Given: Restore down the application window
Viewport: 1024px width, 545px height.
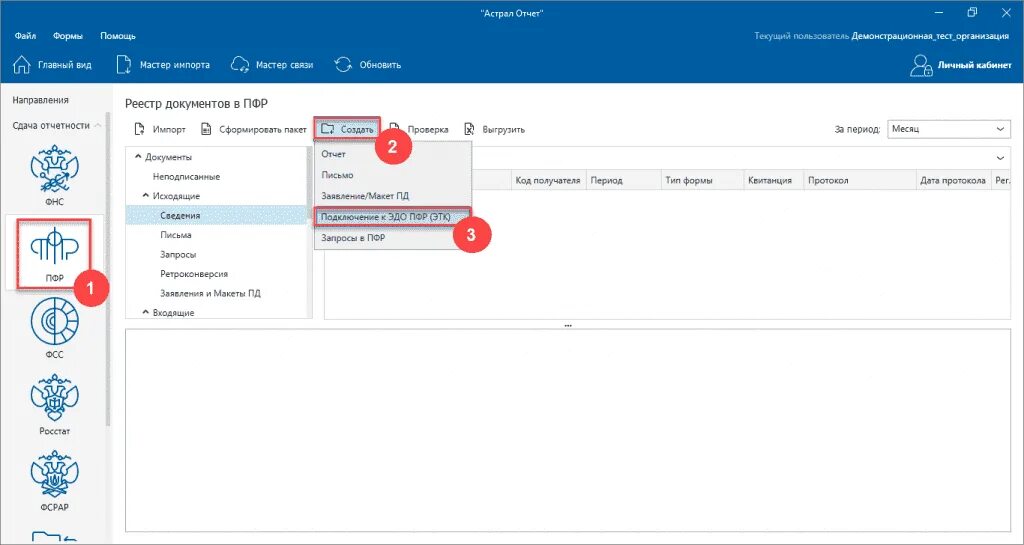Looking at the screenshot, I should coord(972,12).
